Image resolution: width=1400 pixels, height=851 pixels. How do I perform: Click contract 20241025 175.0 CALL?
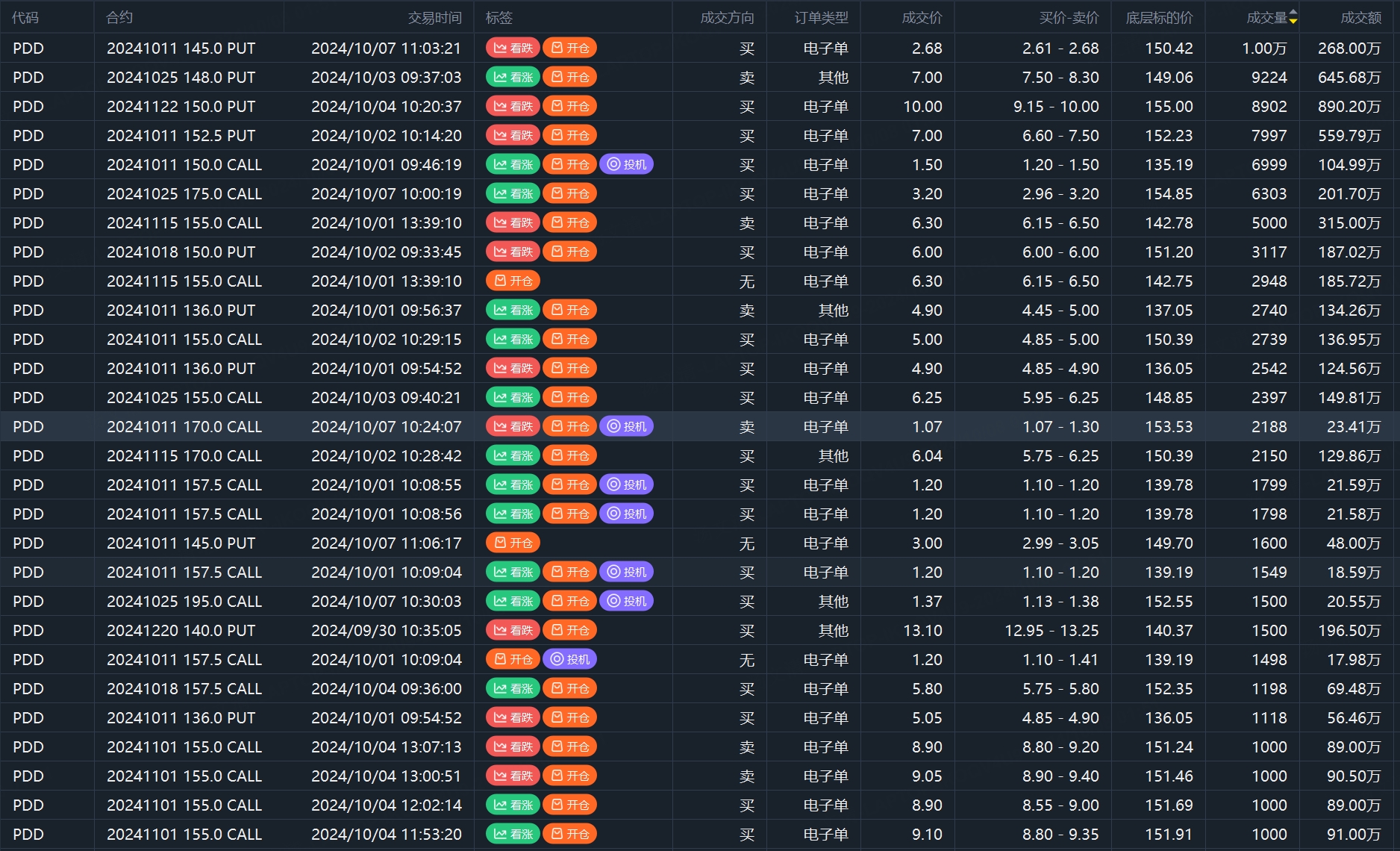tap(184, 193)
